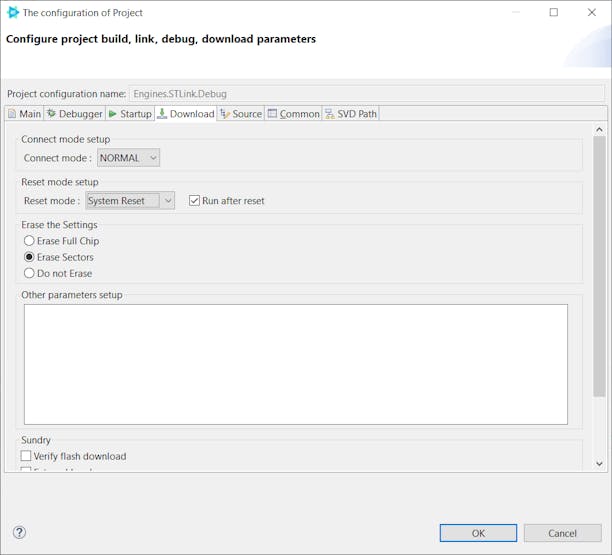This screenshot has height=555, width=612.
Task: Click the Debugger tab bug icon
Action: 52,114
